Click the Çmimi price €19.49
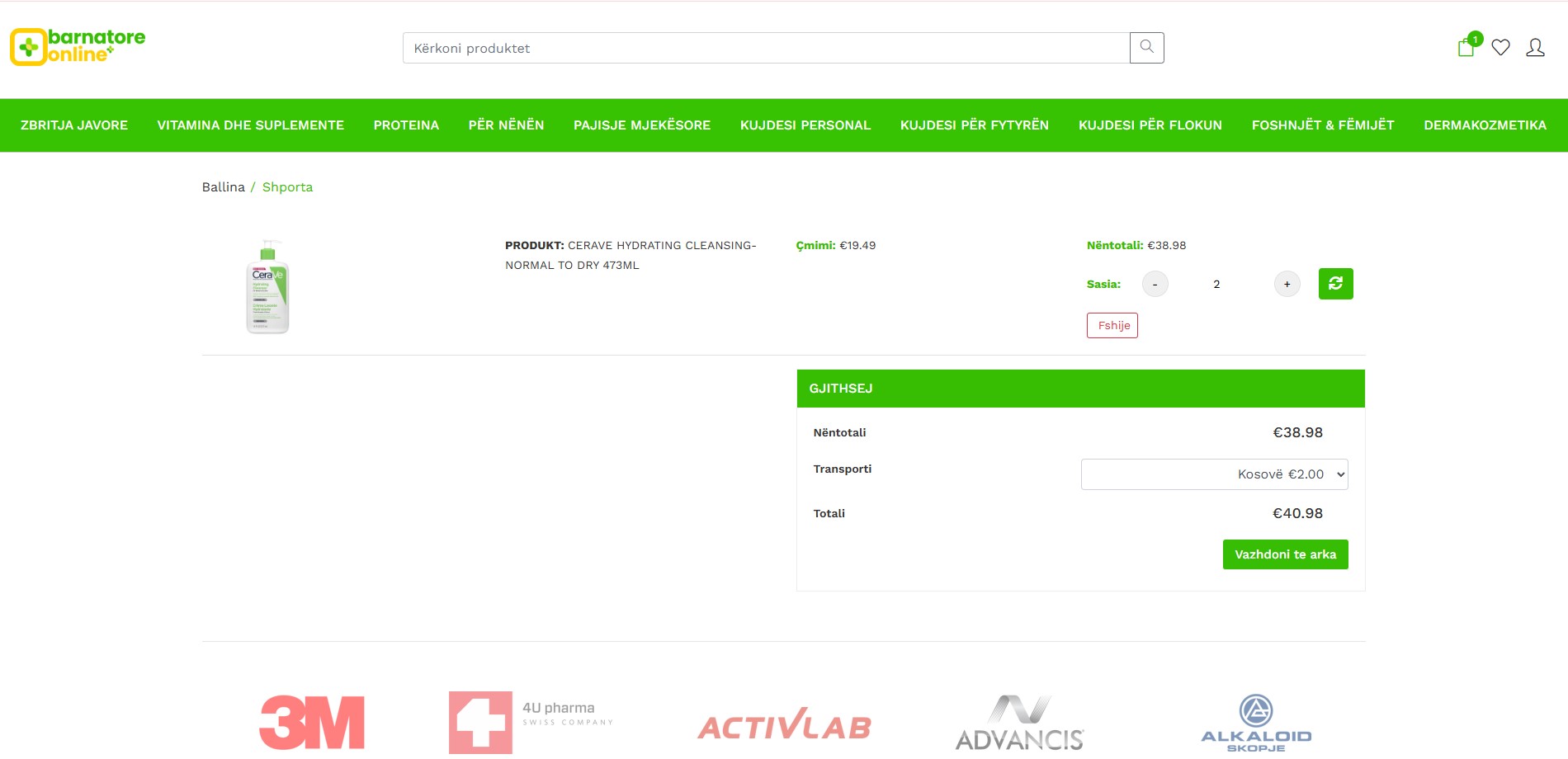The image size is (1568, 759). click(x=836, y=245)
